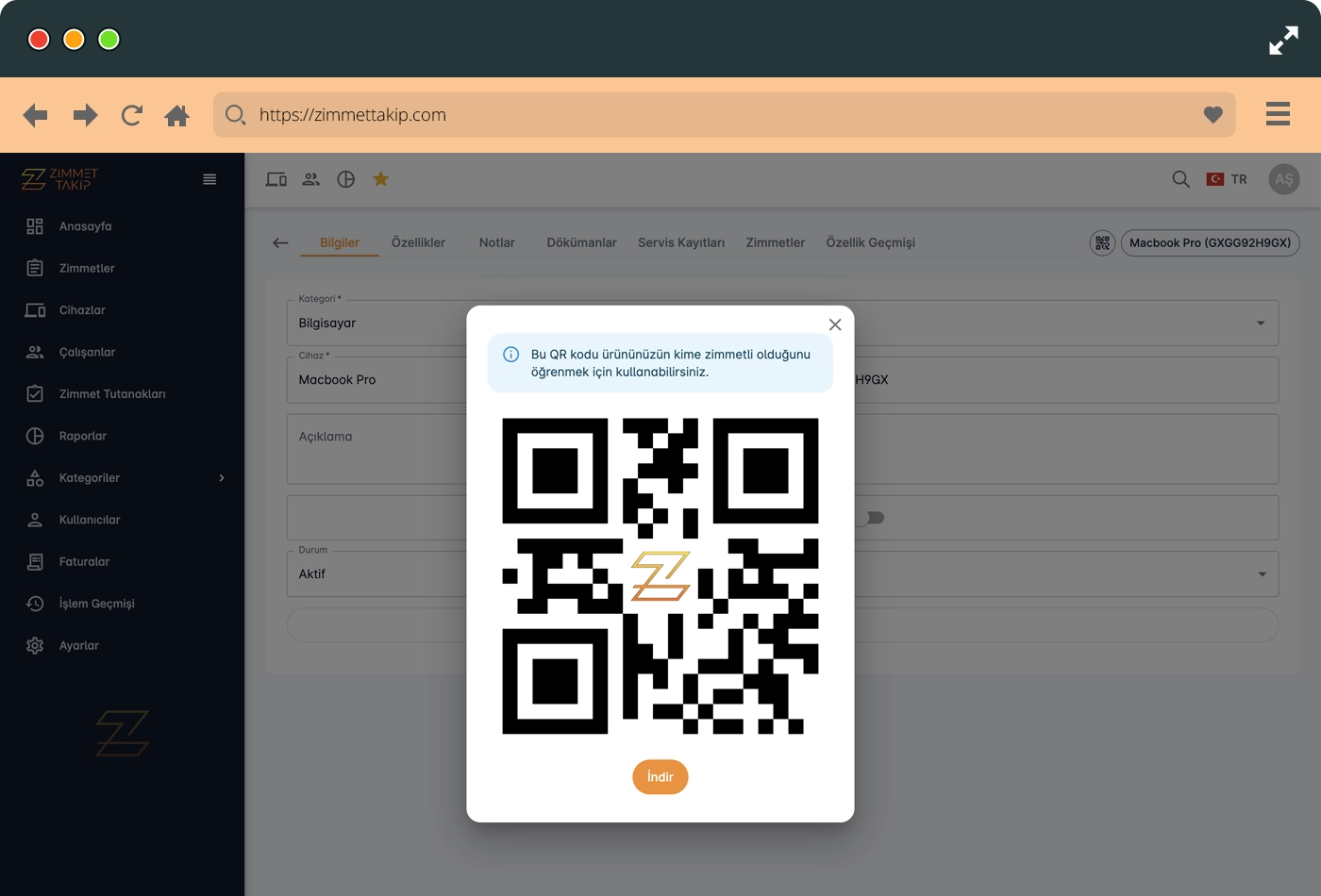The height and width of the screenshot is (896, 1321).
Task: Reload the page with refresh icon
Action: pos(132,115)
